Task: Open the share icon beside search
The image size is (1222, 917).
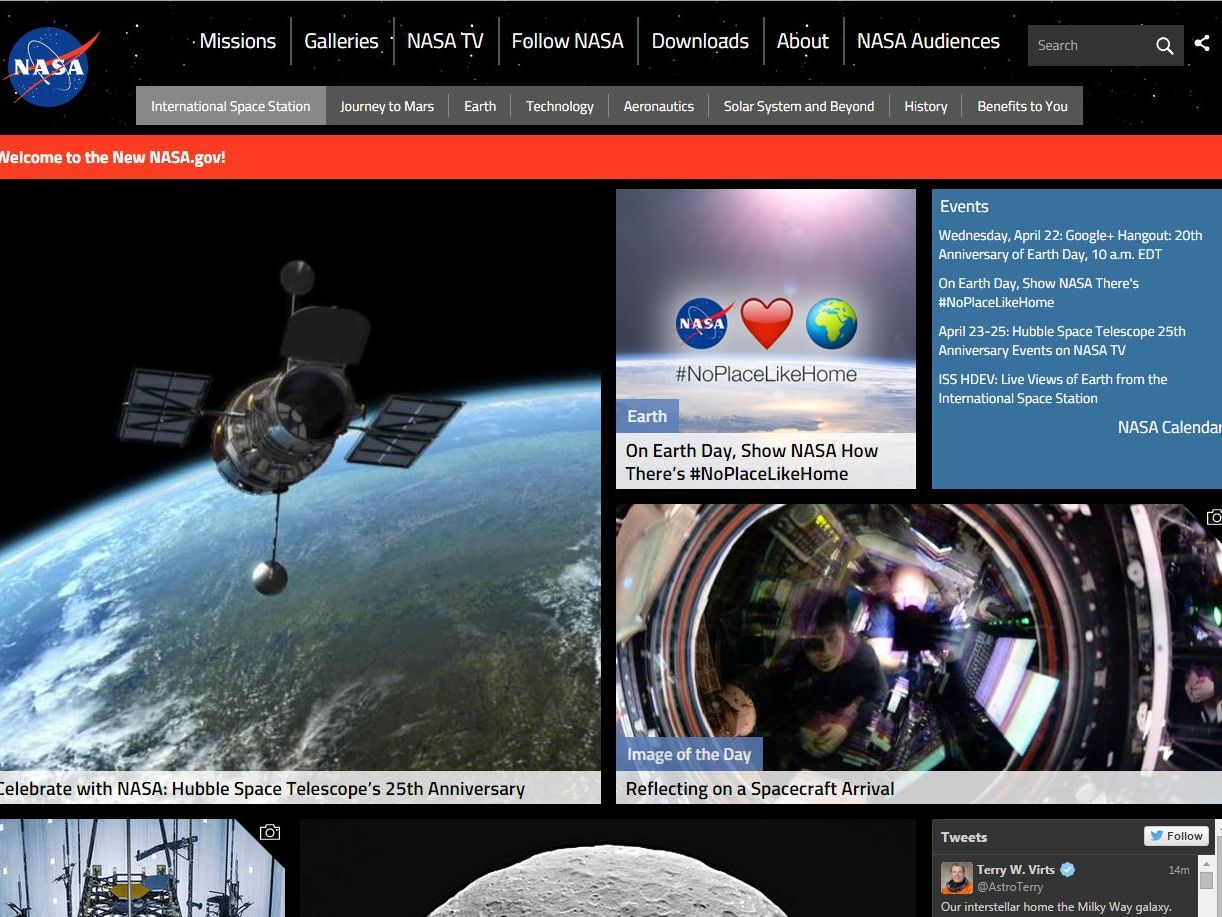Action: [x=1202, y=43]
